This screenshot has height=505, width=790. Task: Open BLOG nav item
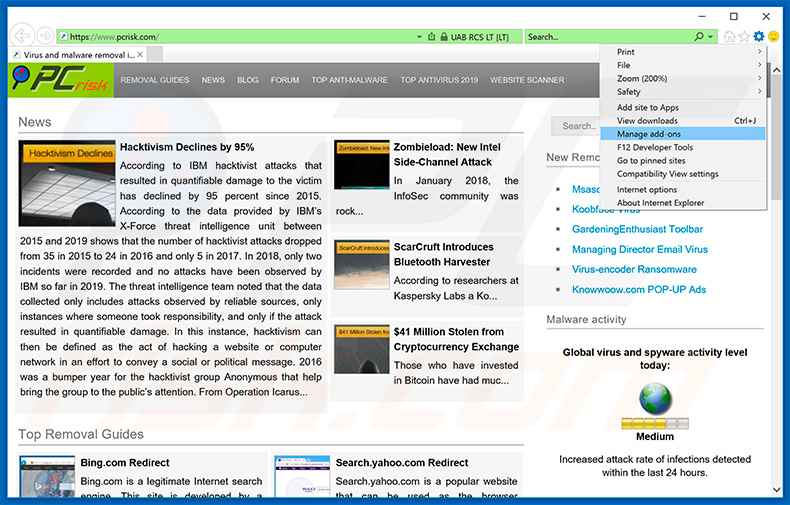[247, 80]
